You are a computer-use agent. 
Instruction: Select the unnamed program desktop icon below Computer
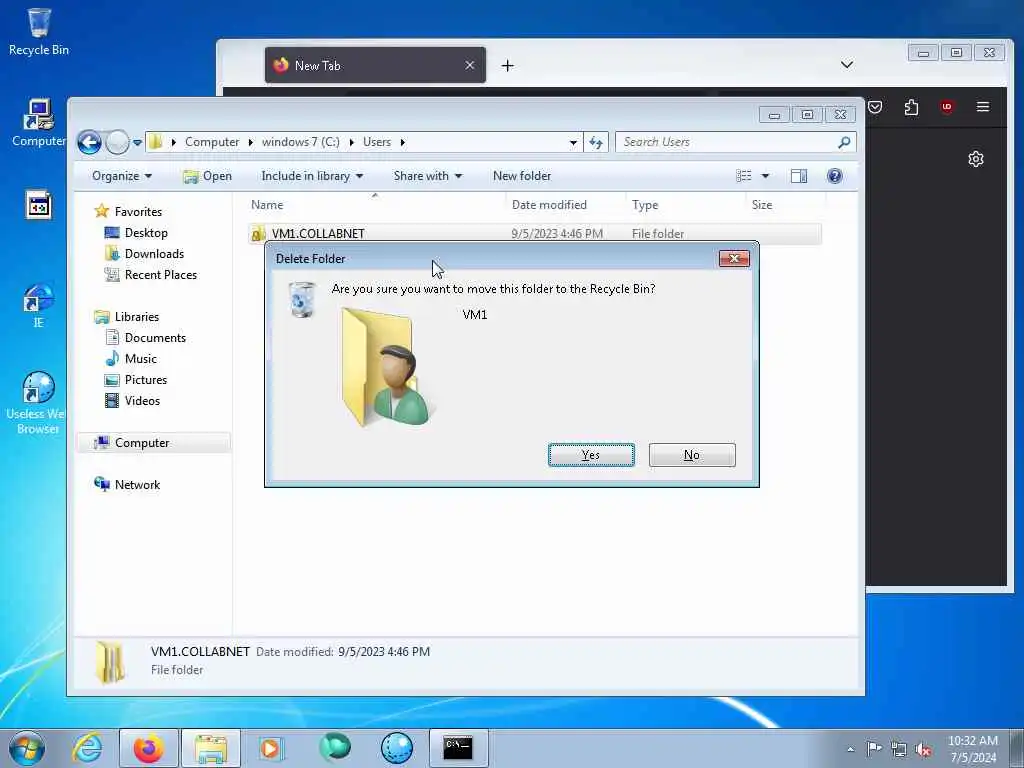[39, 206]
